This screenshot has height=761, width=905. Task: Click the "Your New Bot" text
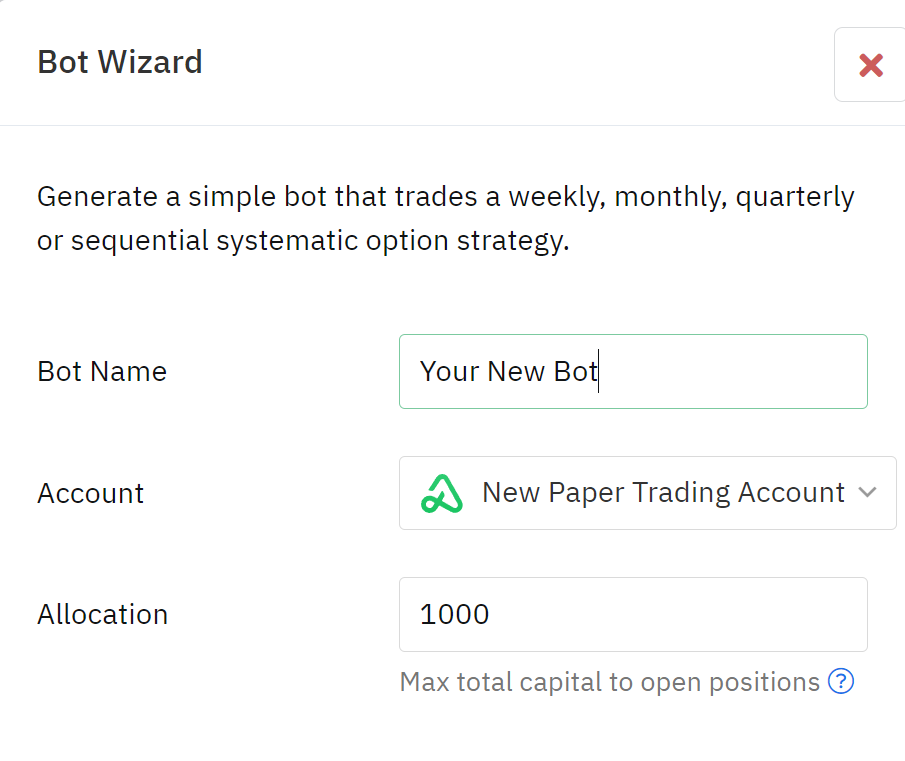click(508, 371)
